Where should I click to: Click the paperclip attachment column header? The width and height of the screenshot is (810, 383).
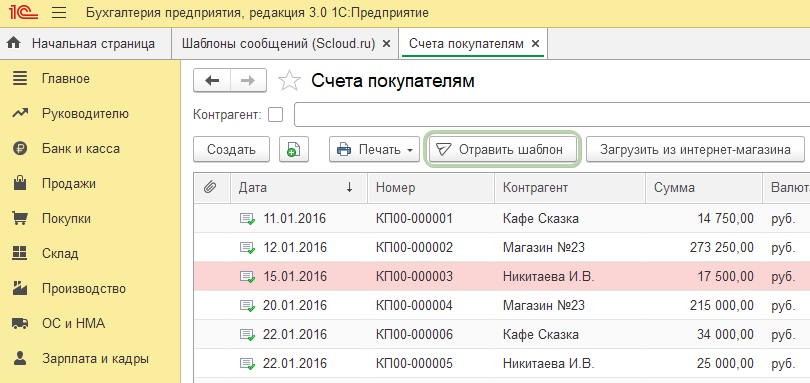(210, 187)
